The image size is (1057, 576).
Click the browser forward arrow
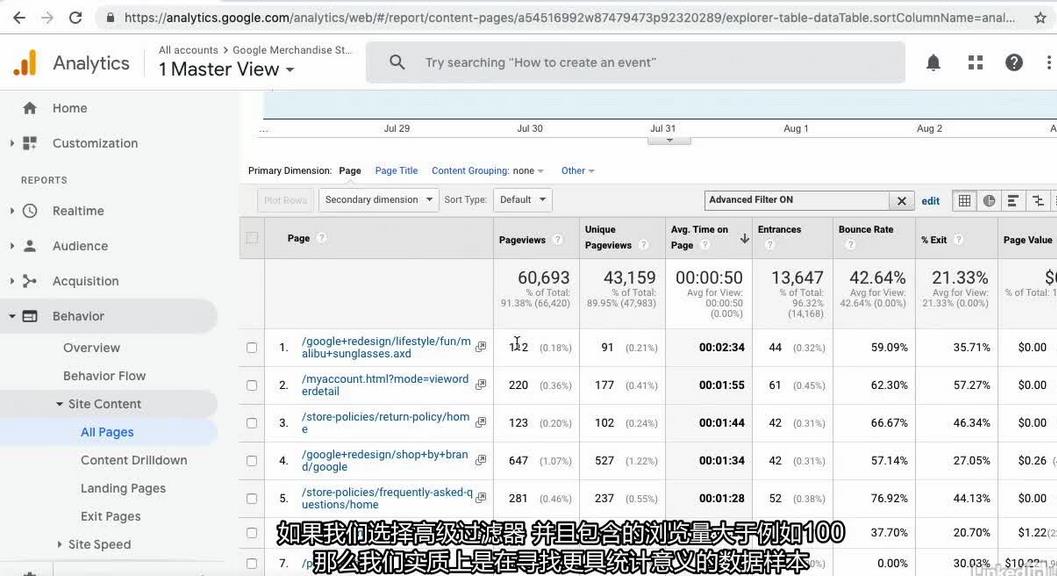click(47, 18)
